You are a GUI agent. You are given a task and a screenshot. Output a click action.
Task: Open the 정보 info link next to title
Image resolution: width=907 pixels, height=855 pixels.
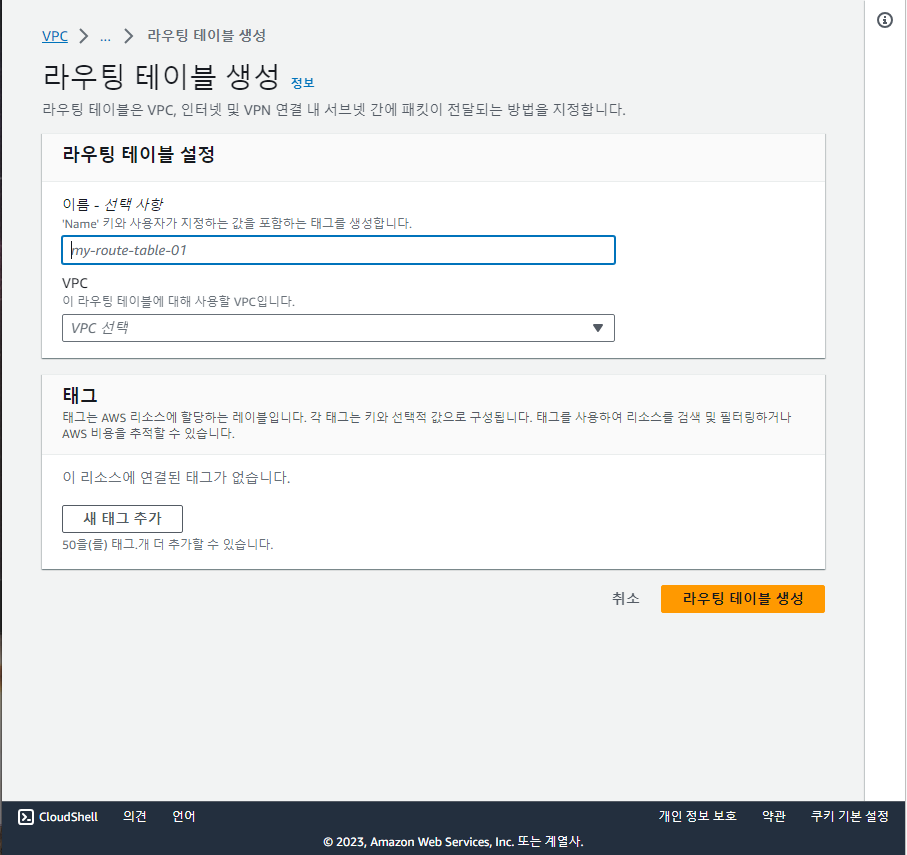pyautogui.click(x=303, y=83)
